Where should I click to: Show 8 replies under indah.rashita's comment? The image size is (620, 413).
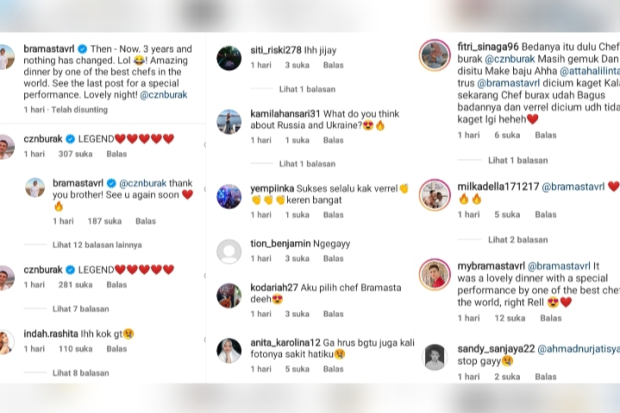click(81, 373)
